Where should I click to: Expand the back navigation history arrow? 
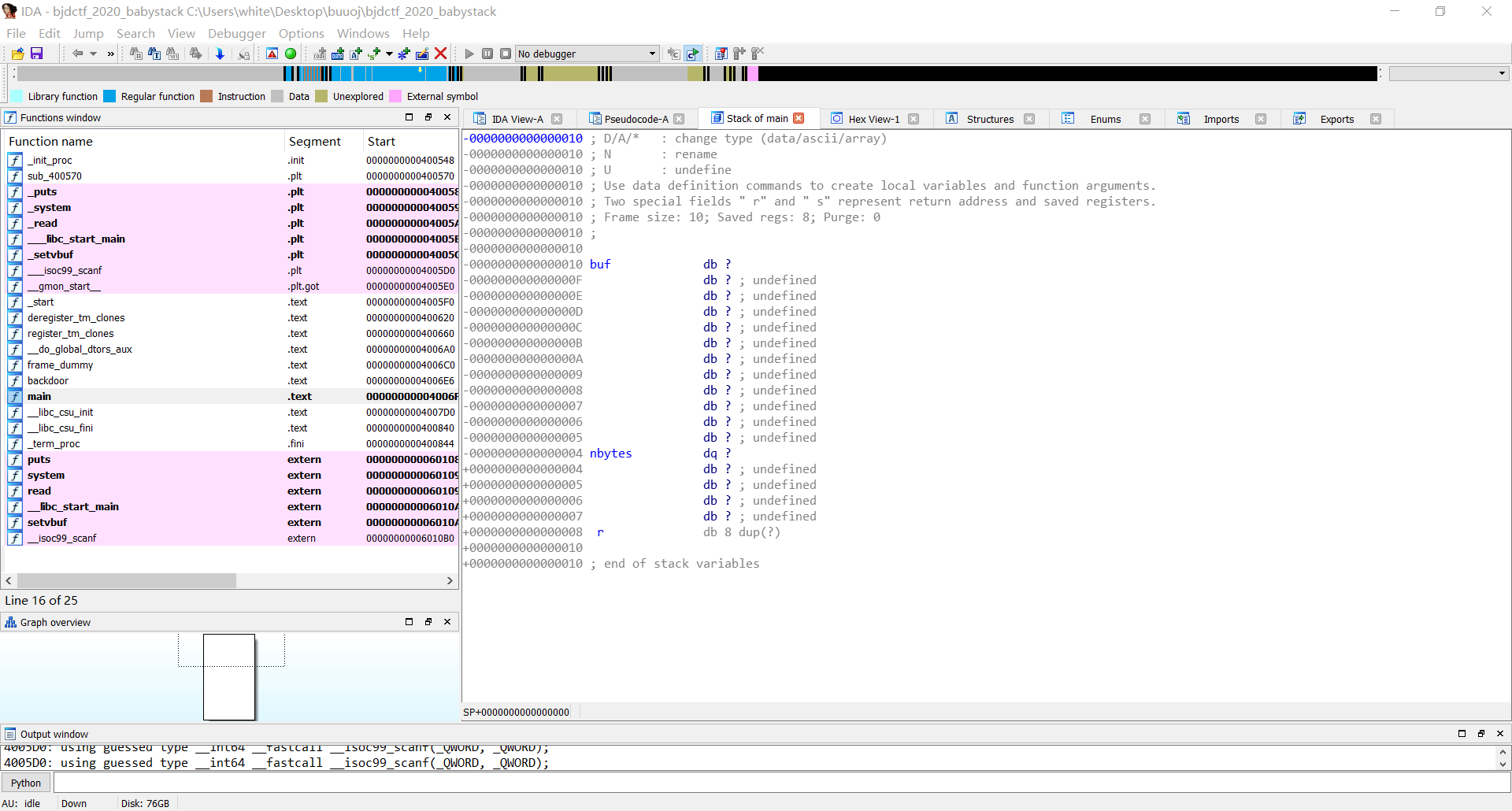94,54
